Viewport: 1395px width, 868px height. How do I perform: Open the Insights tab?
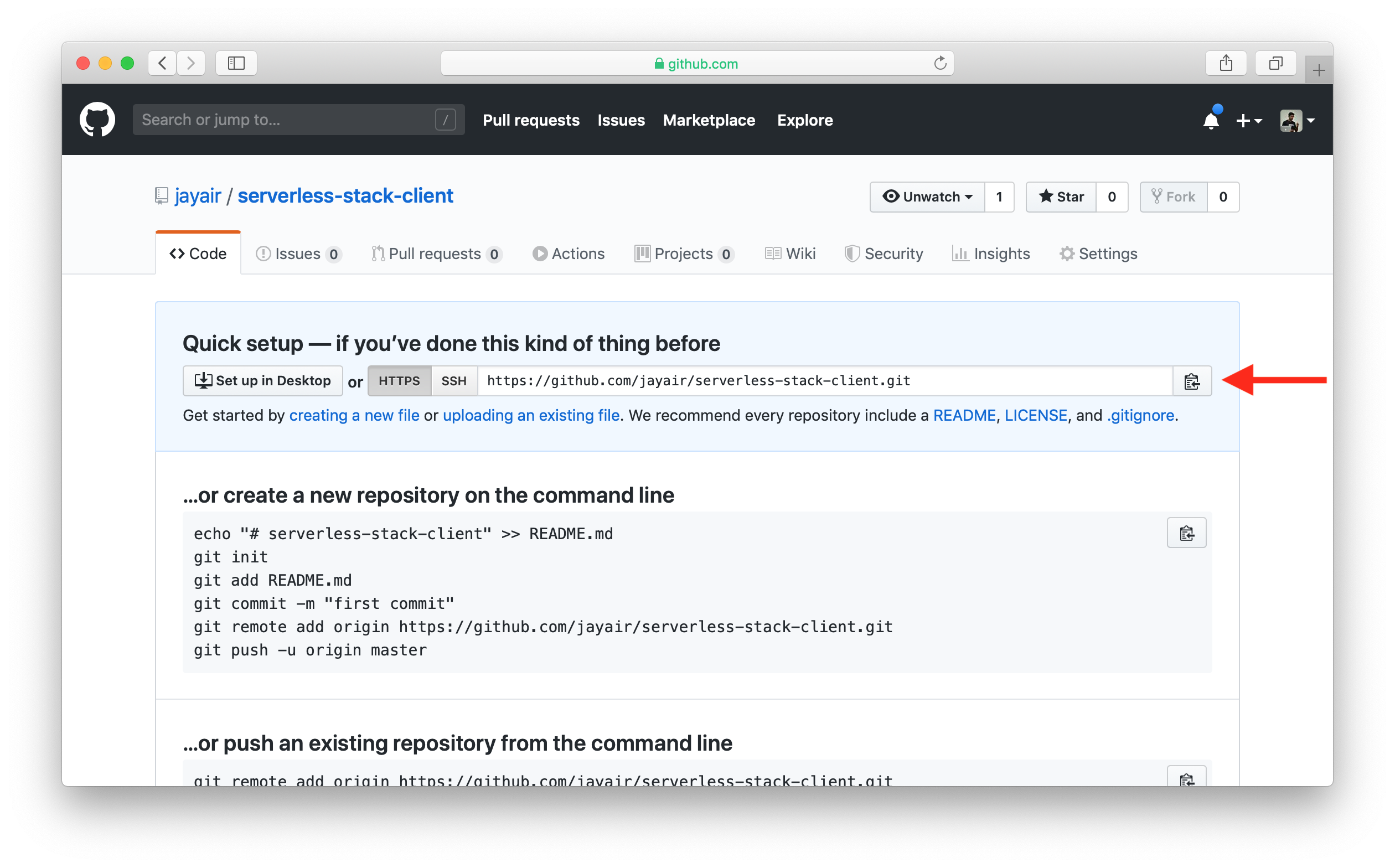coord(991,254)
